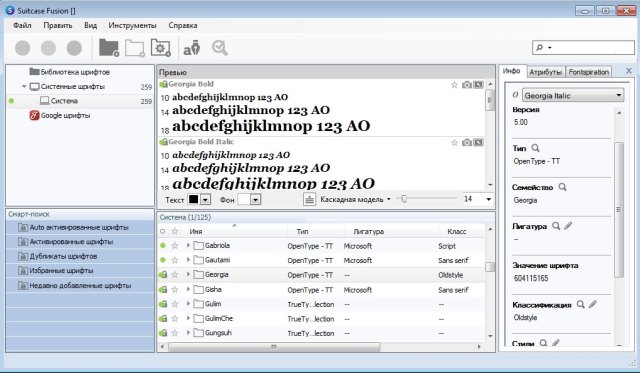This screenshot has height=373, width=640.
Task: Select Дубликаты шрифтов smart search
Action: (80, 256)
